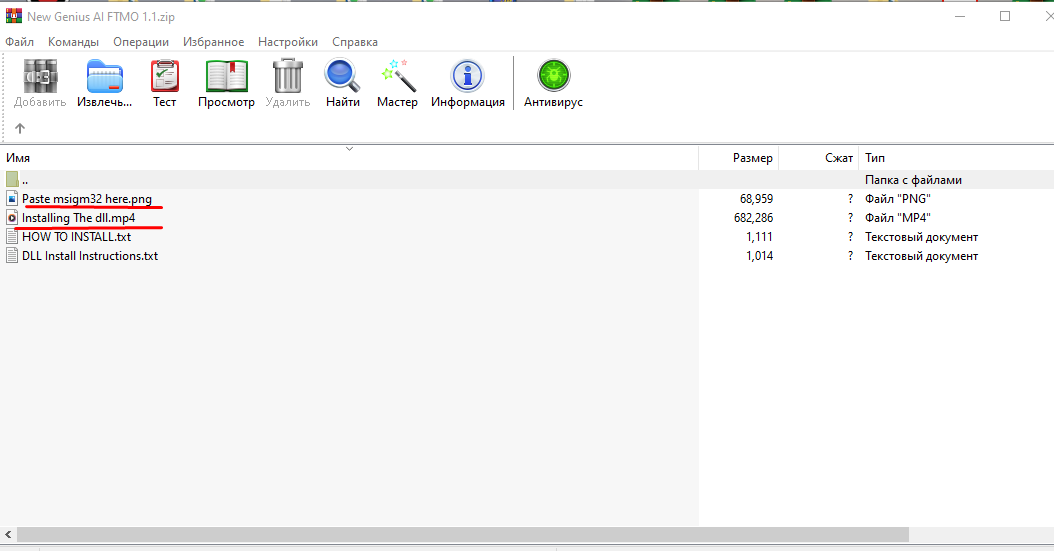This screenshot has width=1054, height=551.
Task: Click Папка с файлами type cell
Action: point(914,179)
